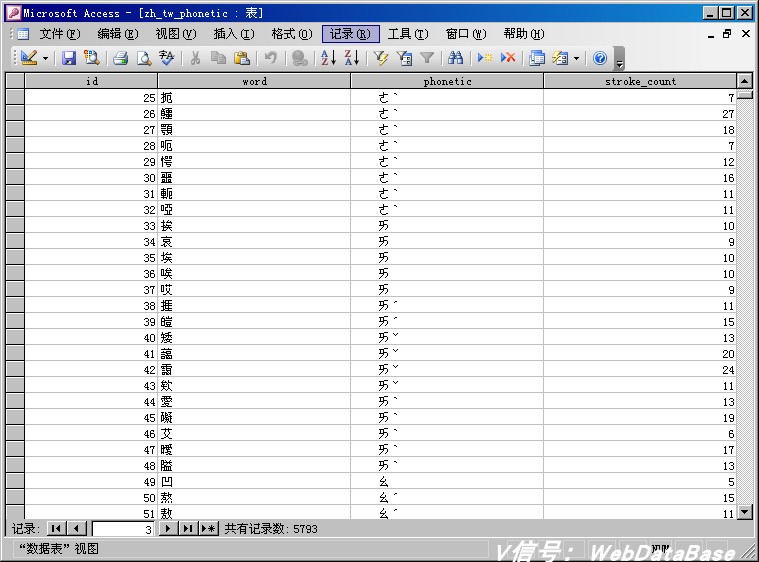This screenshot has width=759, height=562.
Task: Click the Undo arrow icon
Action: coord(271,58)
